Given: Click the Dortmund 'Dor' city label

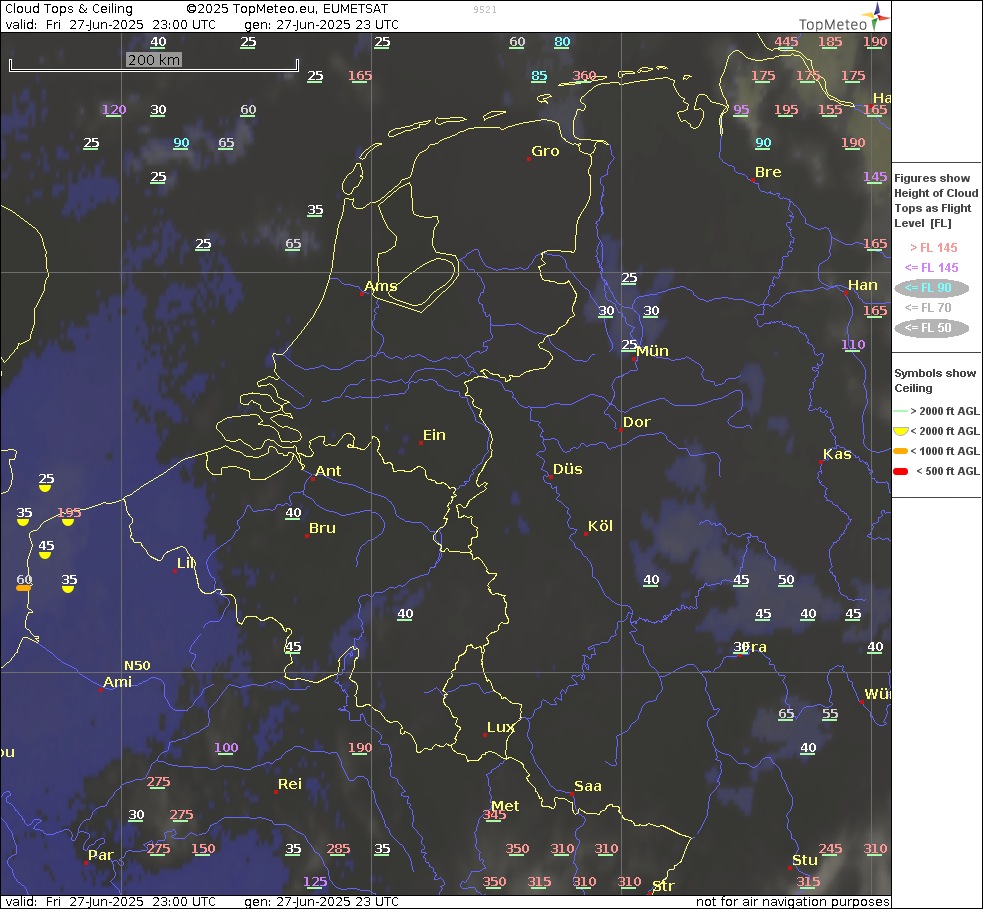Looking at the screenshot, I should [x=637, y=423].
